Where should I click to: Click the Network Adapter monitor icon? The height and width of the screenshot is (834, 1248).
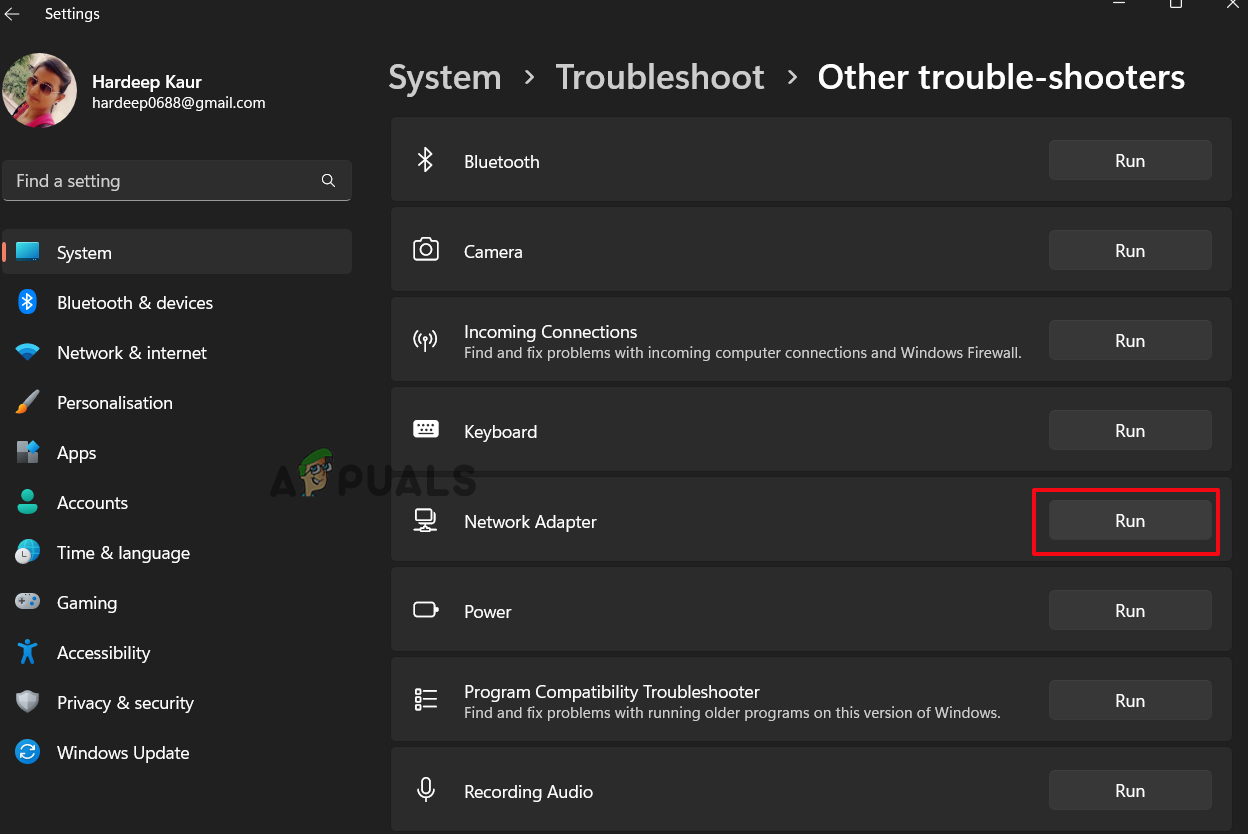pos(426,520)
